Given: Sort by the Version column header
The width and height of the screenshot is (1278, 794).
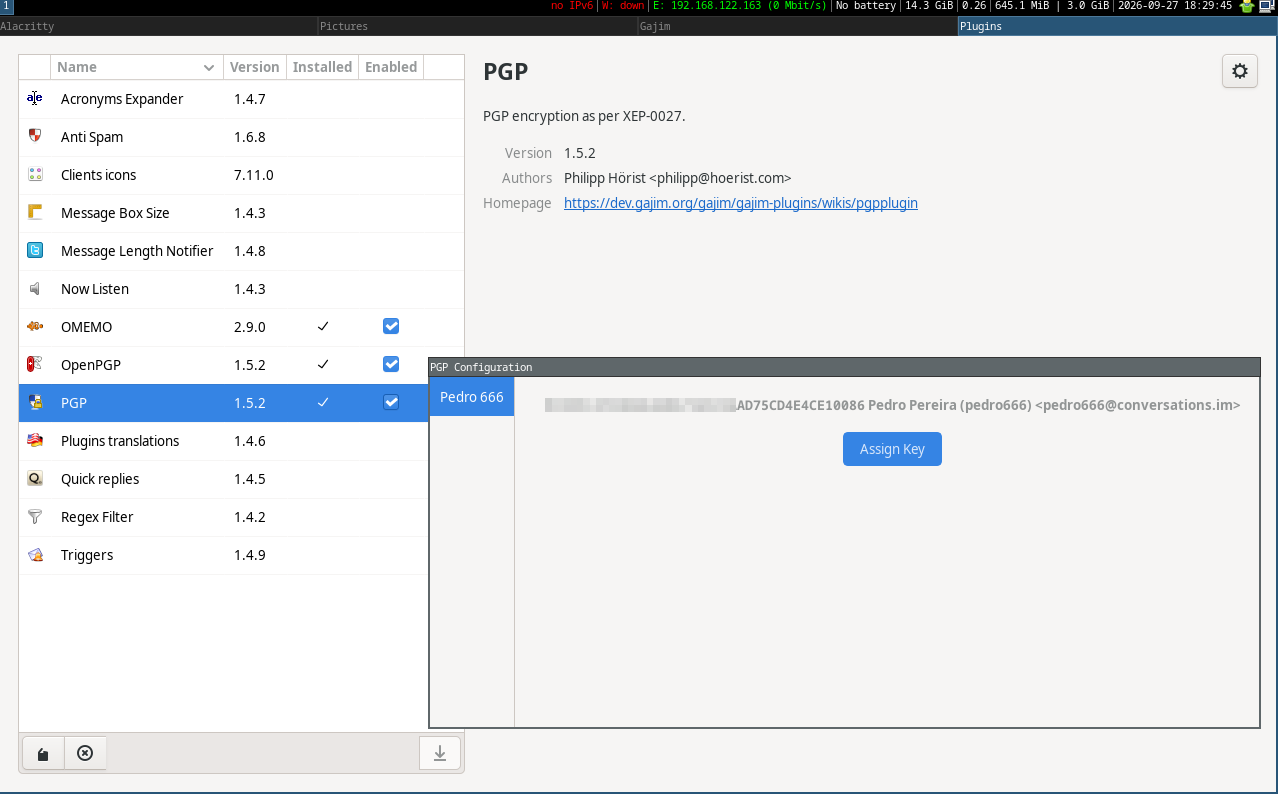Looking at the screenshot, I should 254,67.
